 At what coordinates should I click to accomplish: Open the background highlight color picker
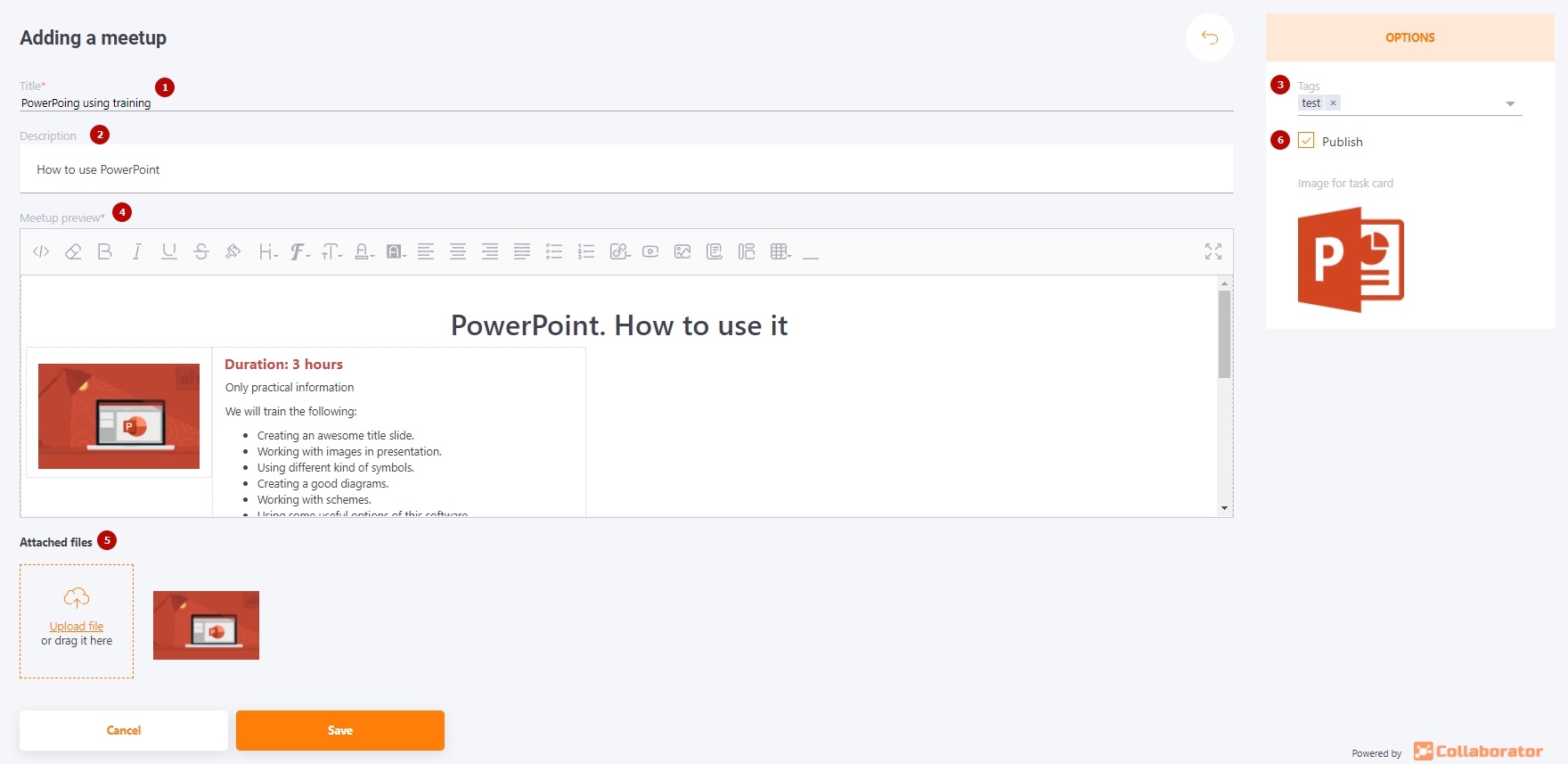click(x=396, y=252)
